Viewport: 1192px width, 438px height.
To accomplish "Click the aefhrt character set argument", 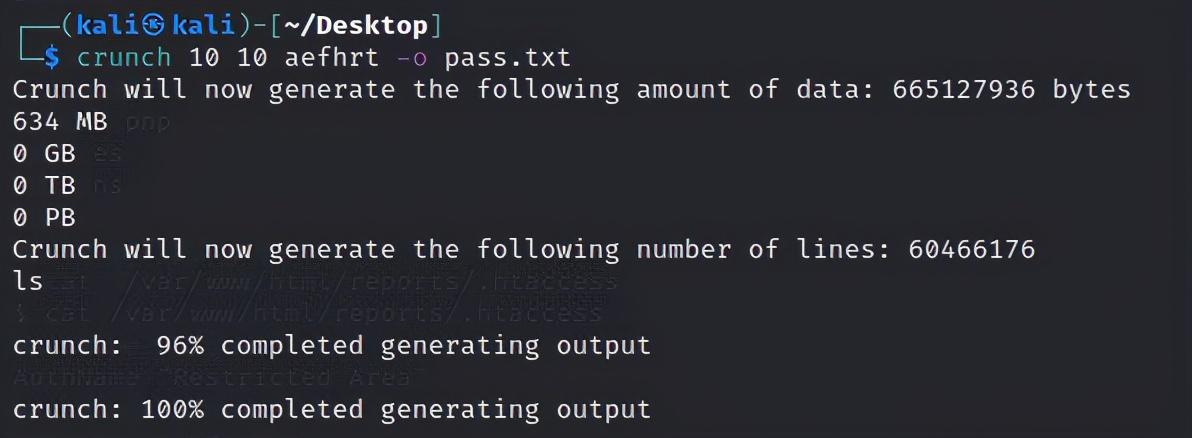I will [331, 58].
